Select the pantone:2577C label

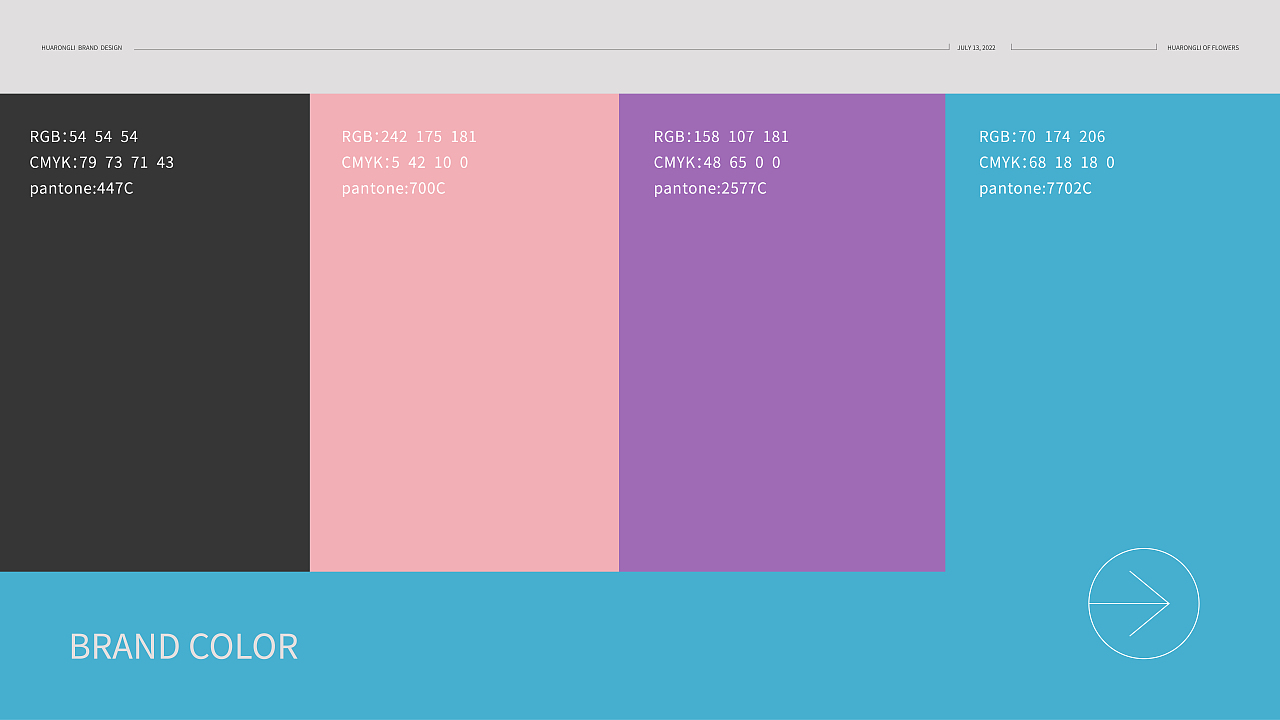(710, 188)
